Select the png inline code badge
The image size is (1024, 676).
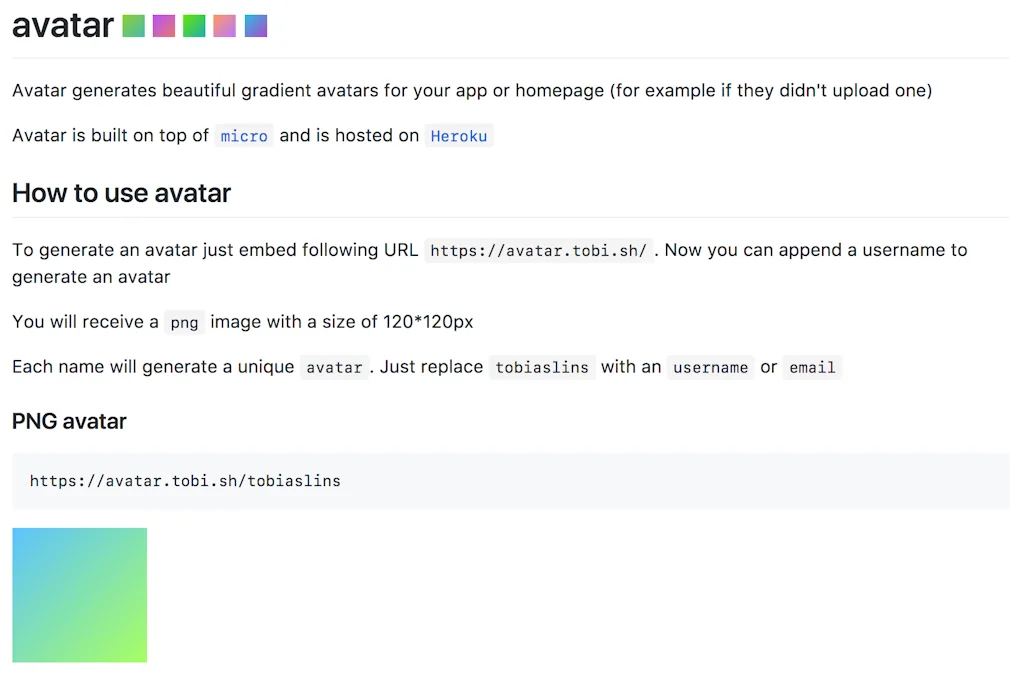coord(184,322)
